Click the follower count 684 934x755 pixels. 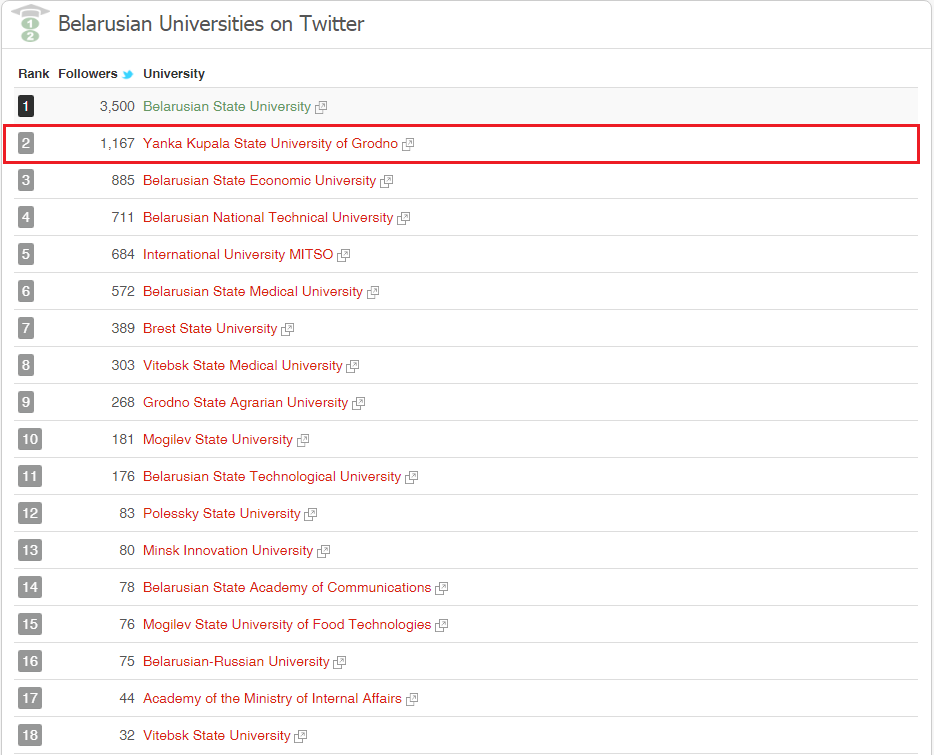coord(123,254)
